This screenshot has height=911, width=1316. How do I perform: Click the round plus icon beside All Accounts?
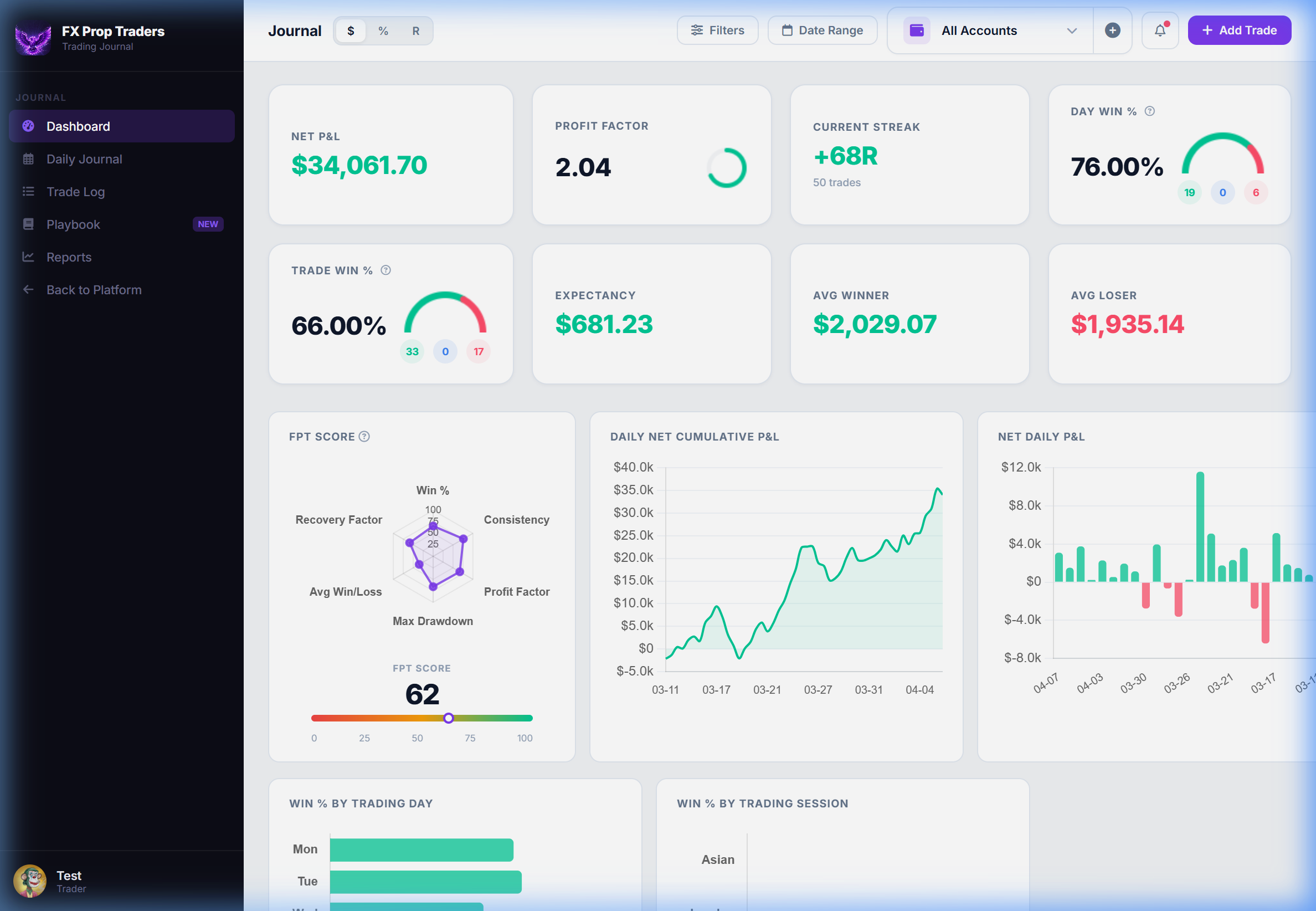[1112, 30]
